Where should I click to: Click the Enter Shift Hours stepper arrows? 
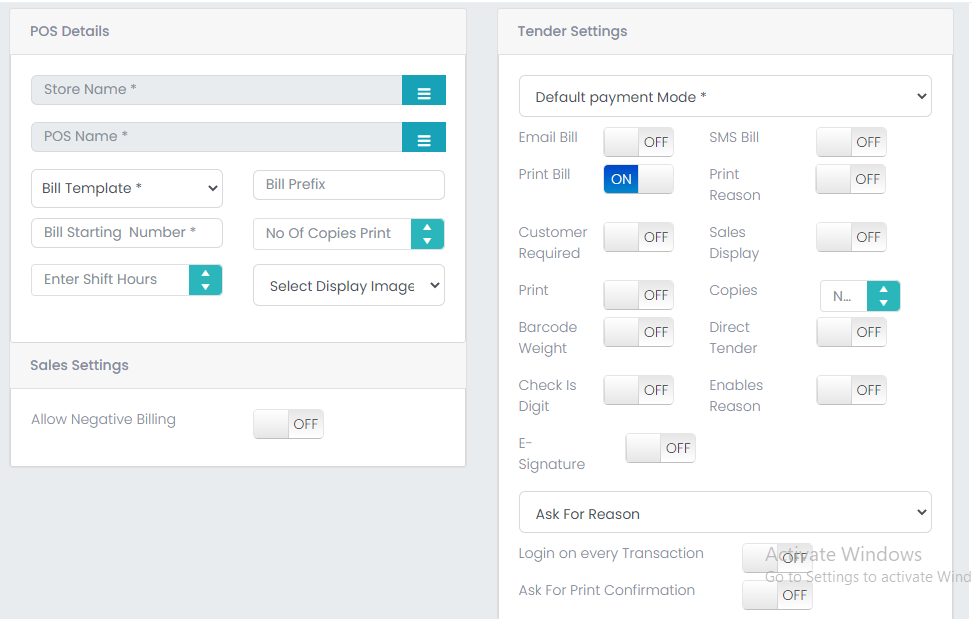point(205,280)
